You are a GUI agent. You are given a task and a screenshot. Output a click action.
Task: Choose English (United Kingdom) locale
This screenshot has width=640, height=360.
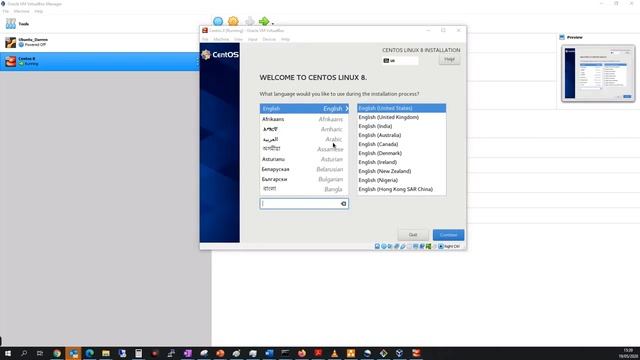[x=402, y=117]
